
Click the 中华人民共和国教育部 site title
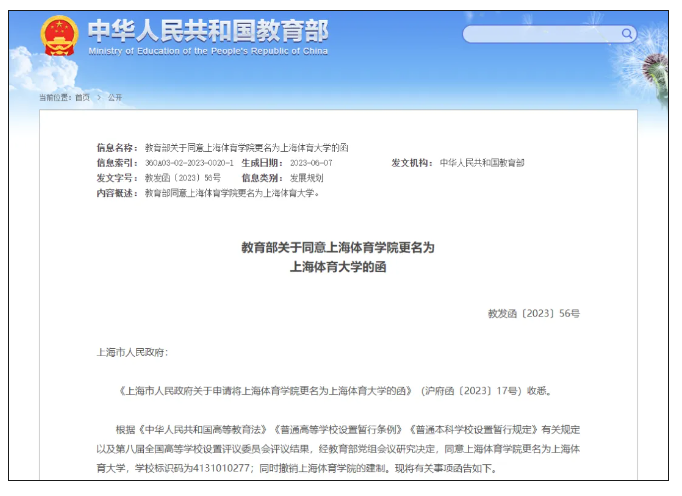(x=208, y=31)
